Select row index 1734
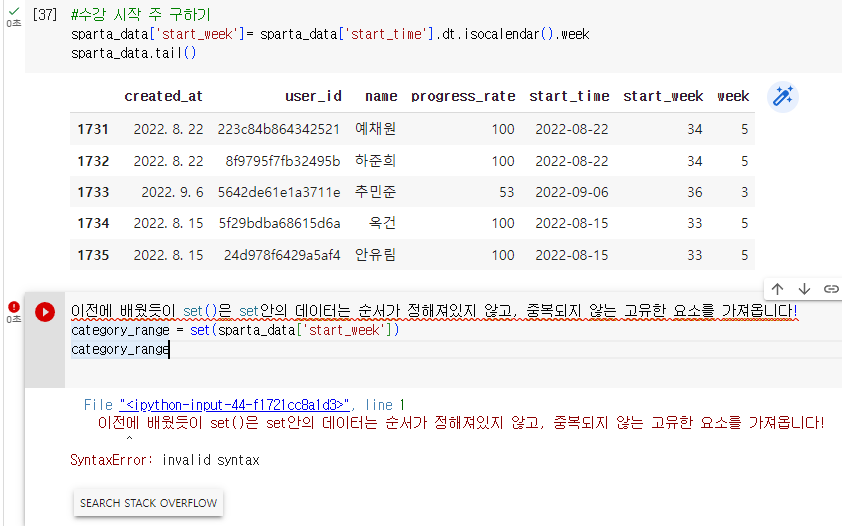Screen dimensions: 842x526 coord(93,223)
